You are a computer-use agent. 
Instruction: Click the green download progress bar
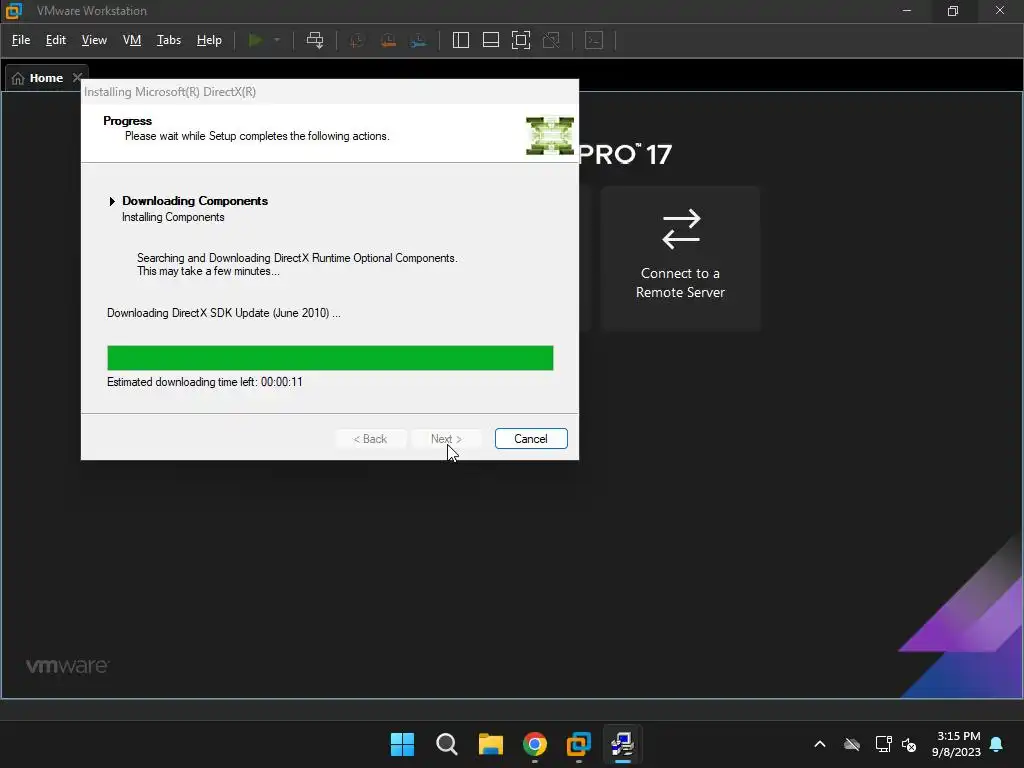pos(330,358)
